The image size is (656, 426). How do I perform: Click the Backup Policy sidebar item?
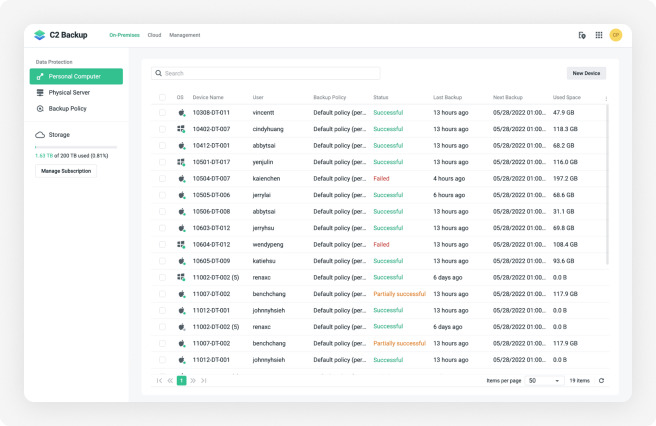pos(69,108)
